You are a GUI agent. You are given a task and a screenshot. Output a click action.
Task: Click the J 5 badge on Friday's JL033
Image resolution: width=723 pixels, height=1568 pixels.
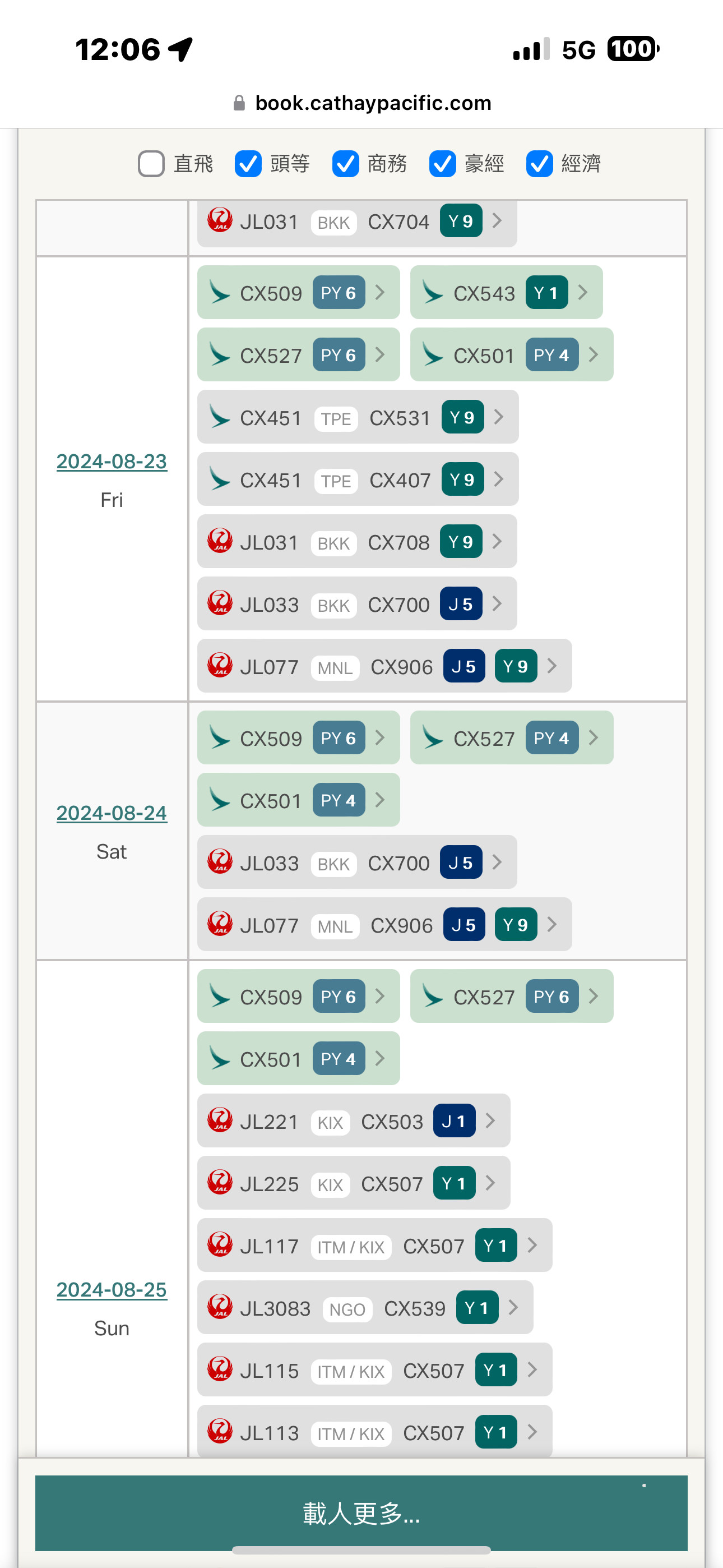coord(461,605)
